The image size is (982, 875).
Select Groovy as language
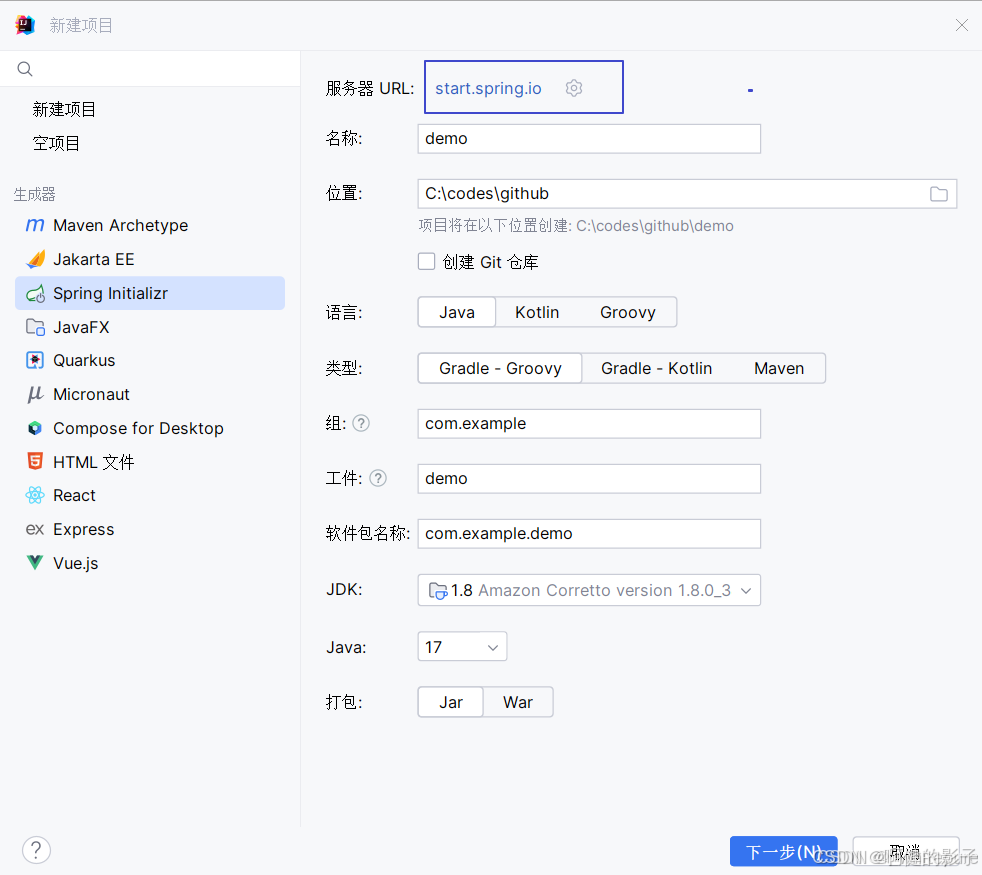pos(628,312)
